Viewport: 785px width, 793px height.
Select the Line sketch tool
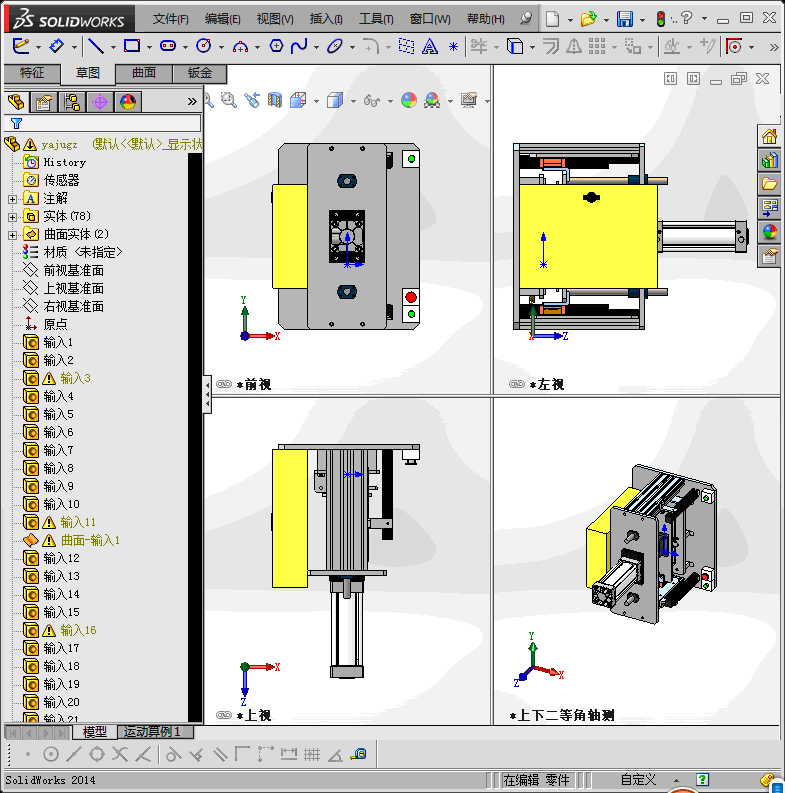pos(96,47)
